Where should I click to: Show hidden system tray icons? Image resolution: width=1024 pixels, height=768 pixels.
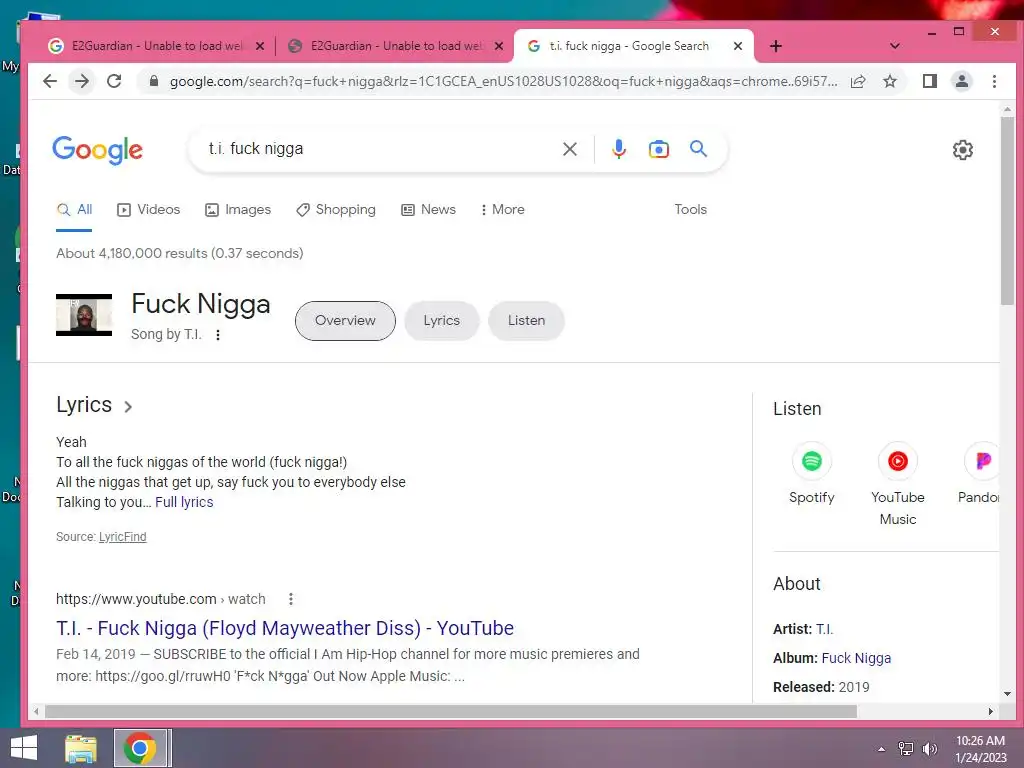coord(882,748)
